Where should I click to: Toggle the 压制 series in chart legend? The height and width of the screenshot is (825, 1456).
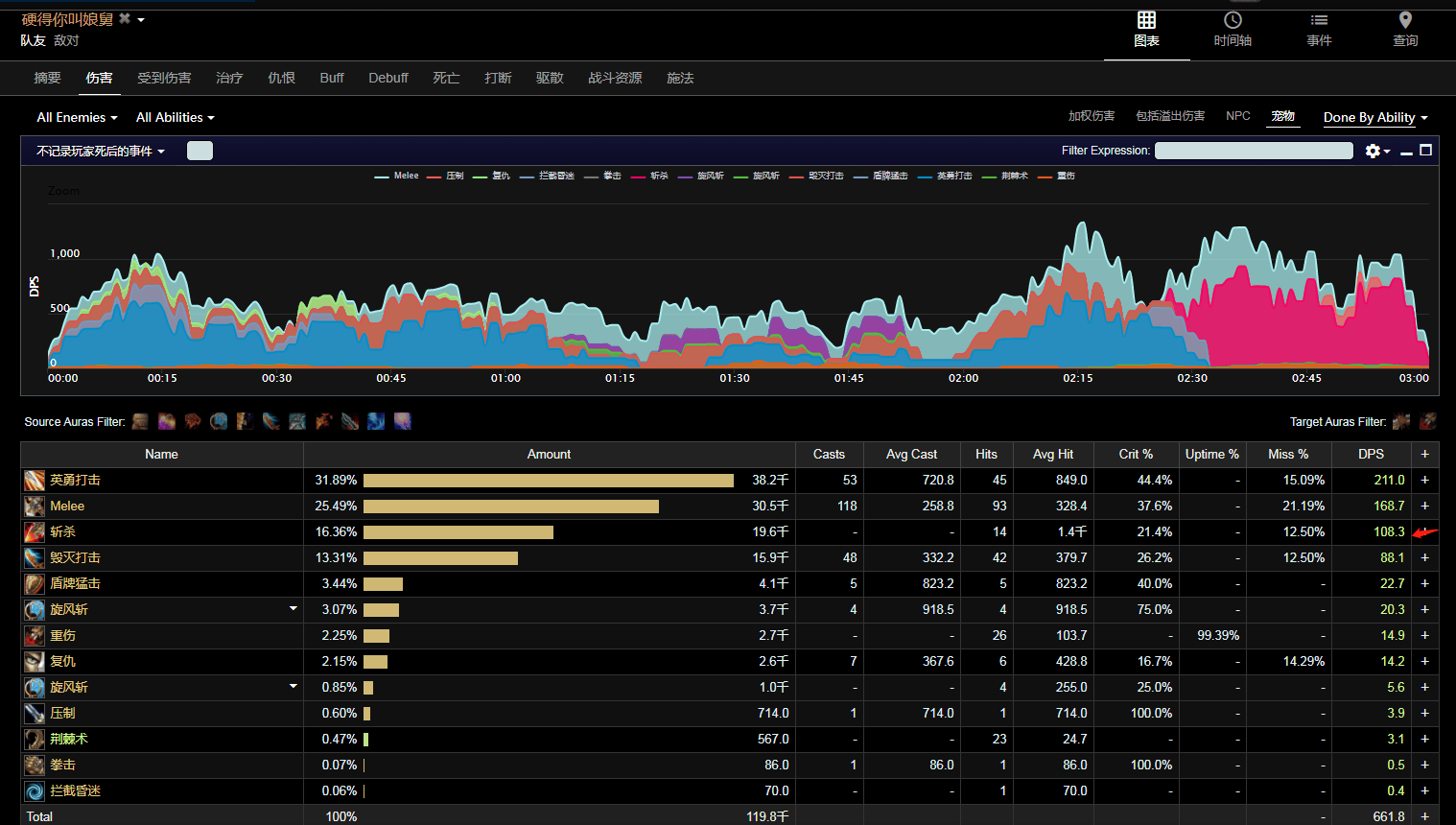click(x=445, y=176)
